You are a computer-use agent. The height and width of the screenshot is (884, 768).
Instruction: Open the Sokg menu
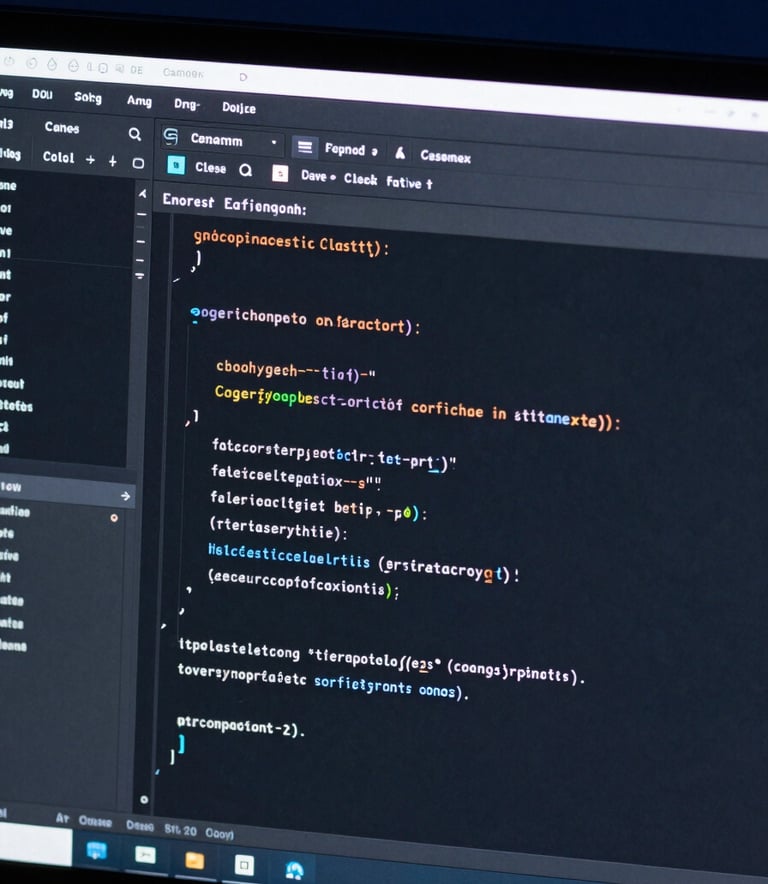pos(88,98)
